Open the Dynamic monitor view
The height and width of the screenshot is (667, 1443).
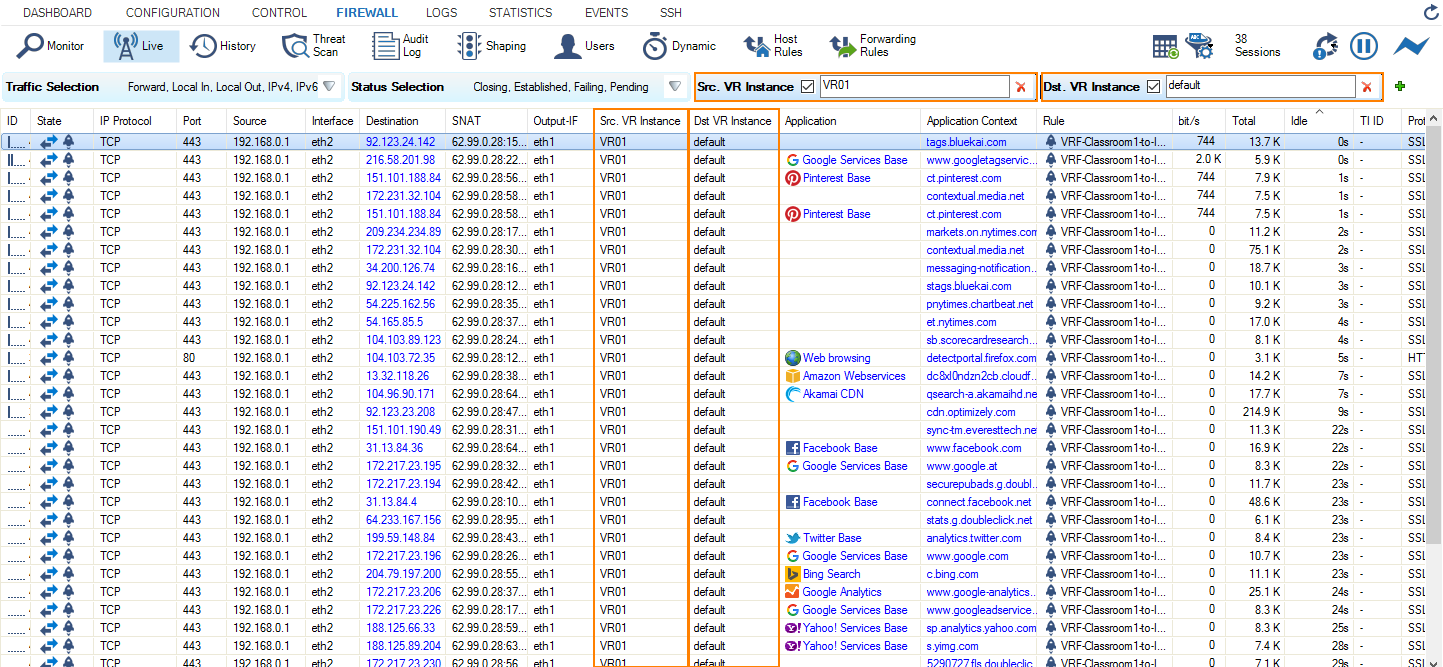click(678, 45)
